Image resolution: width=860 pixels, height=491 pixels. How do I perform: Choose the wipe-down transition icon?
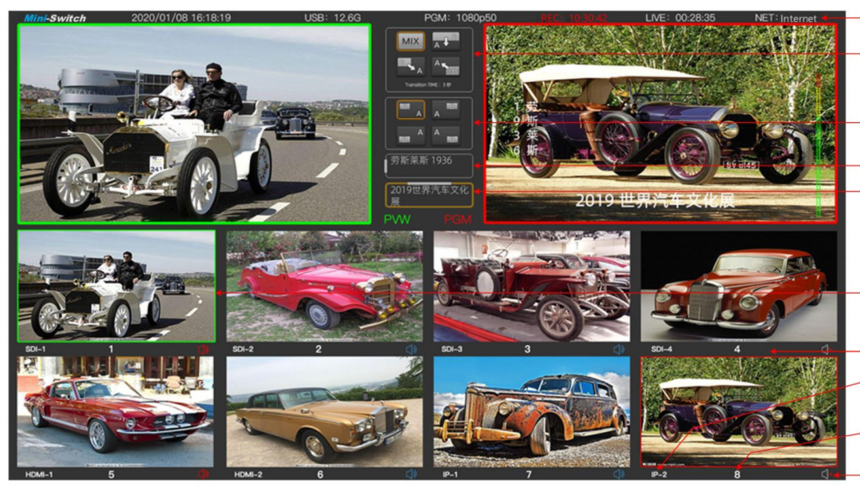tap(445, 41)
